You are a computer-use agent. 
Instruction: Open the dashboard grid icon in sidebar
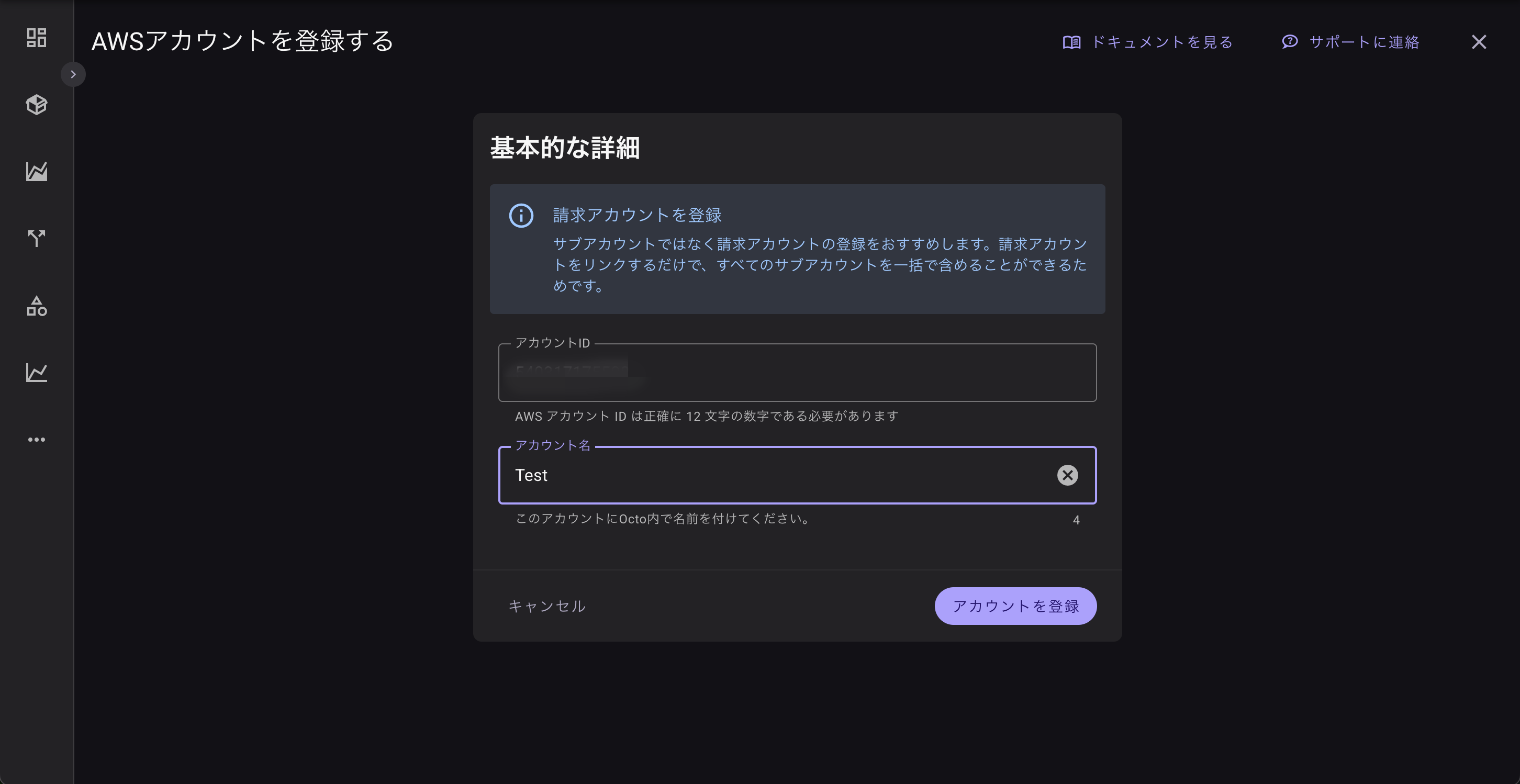pos(37,38)
